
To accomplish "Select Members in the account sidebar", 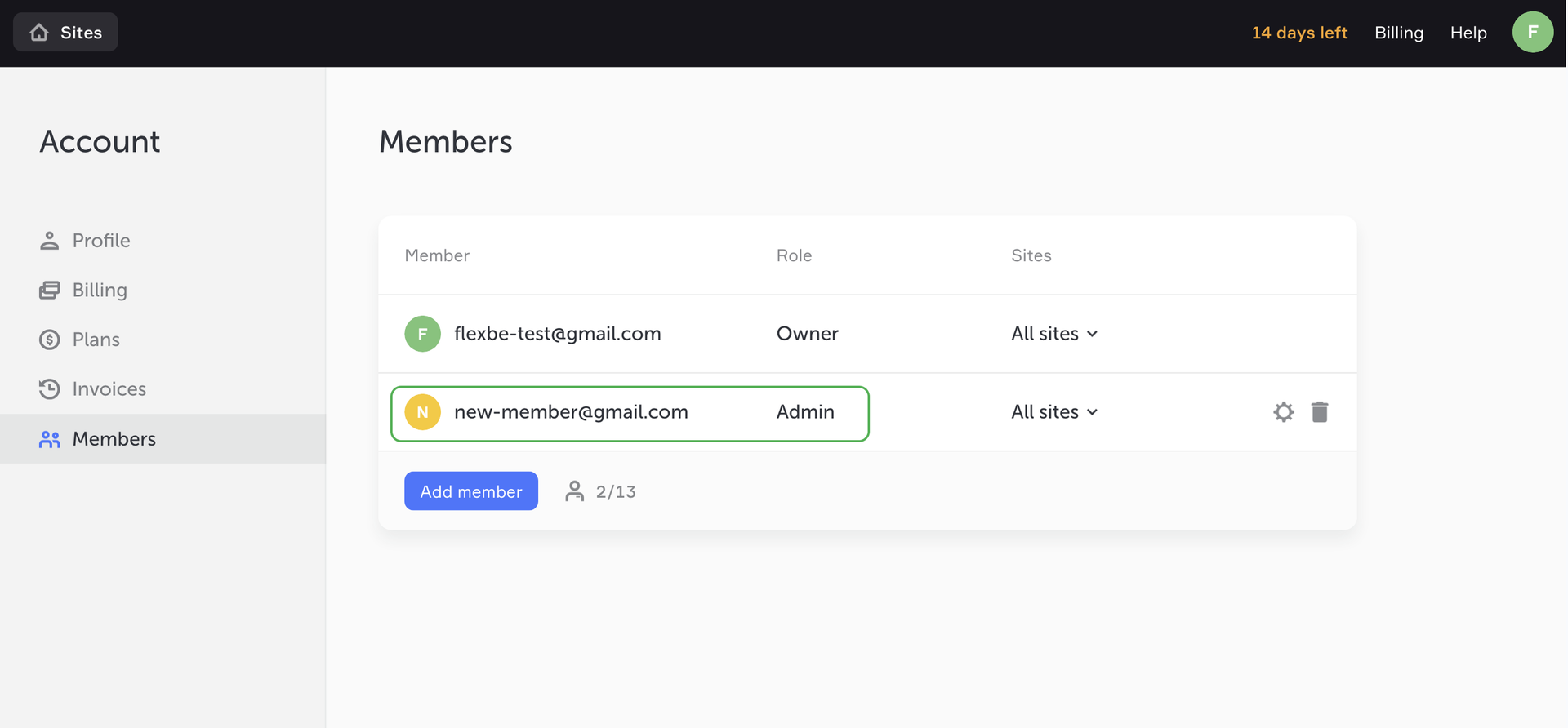I will pyautogui.click(x=114, y=439).
